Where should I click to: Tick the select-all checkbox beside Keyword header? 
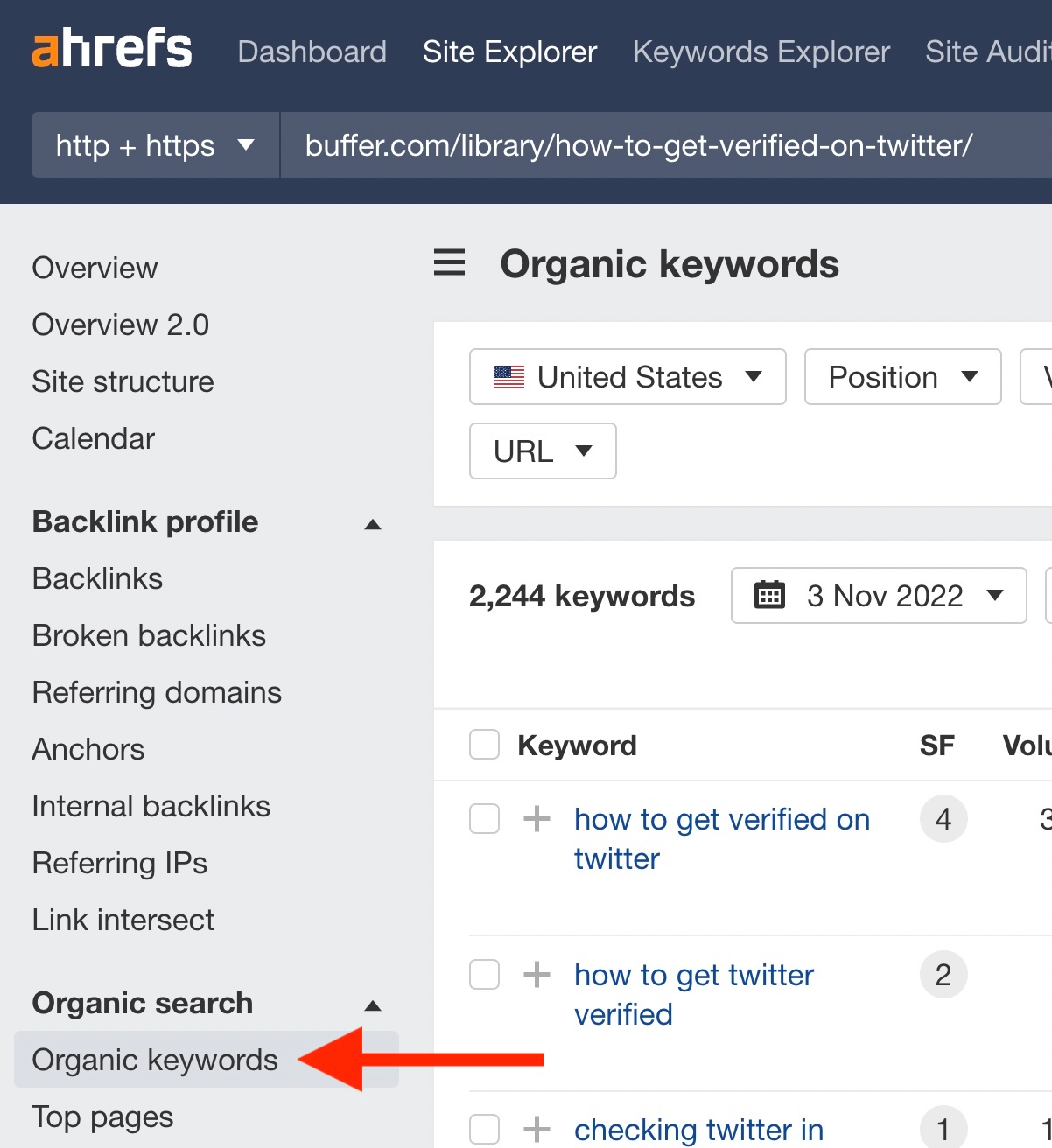[x=484, y=745]
